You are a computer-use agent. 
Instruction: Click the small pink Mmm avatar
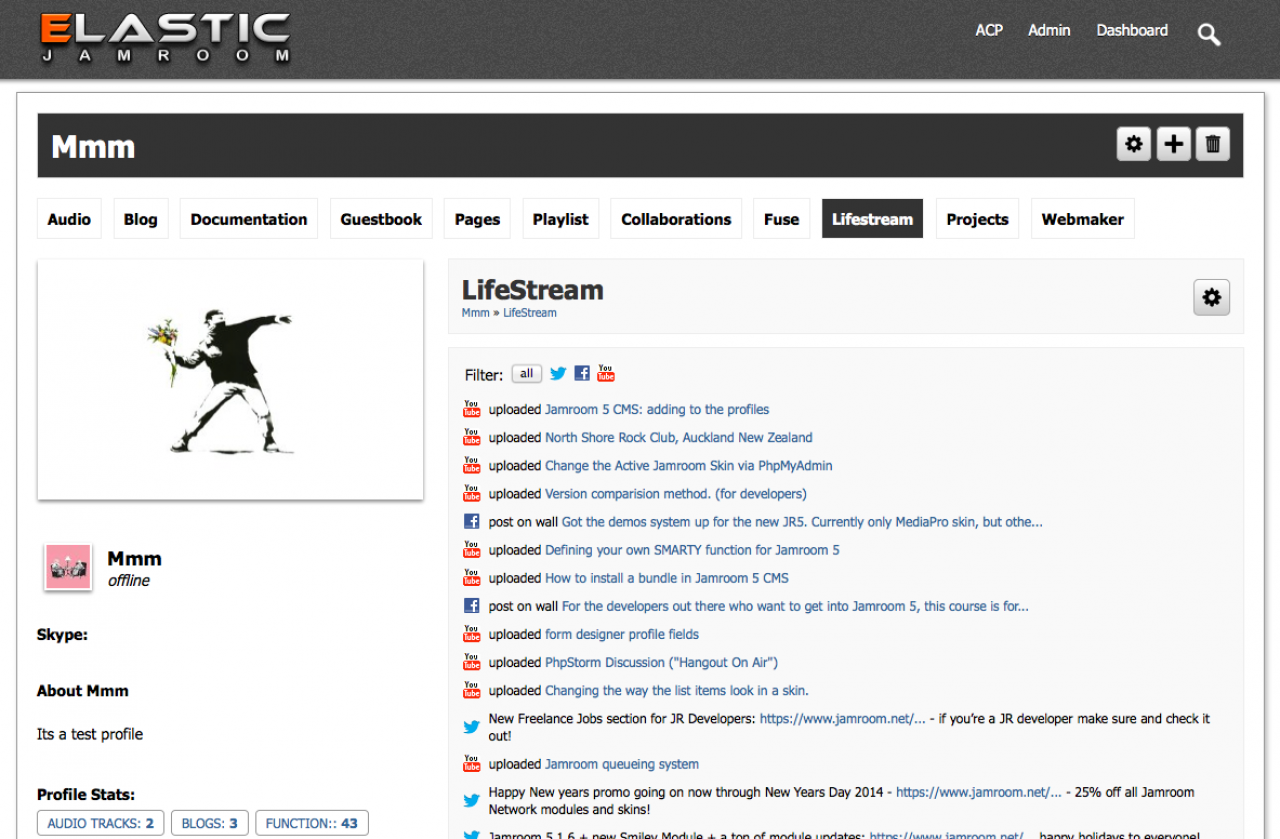(x=68, y=567)
